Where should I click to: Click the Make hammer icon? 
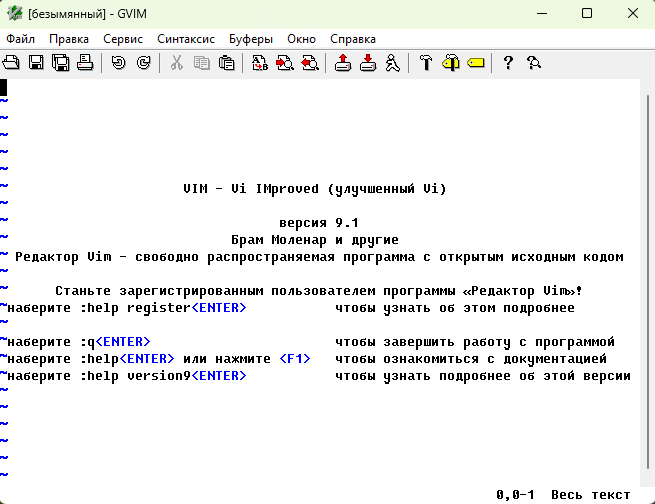coord(426,63)
